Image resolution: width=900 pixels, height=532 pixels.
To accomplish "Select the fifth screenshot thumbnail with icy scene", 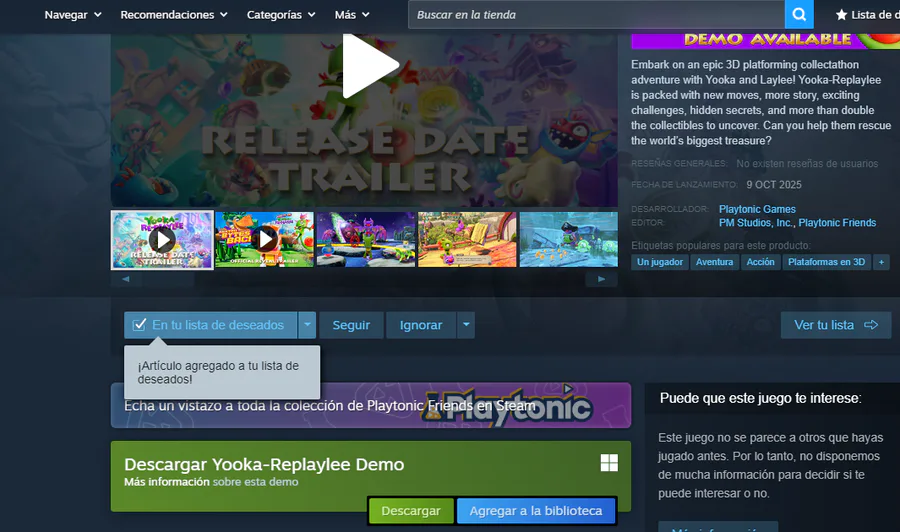I will tap(569, 239).
